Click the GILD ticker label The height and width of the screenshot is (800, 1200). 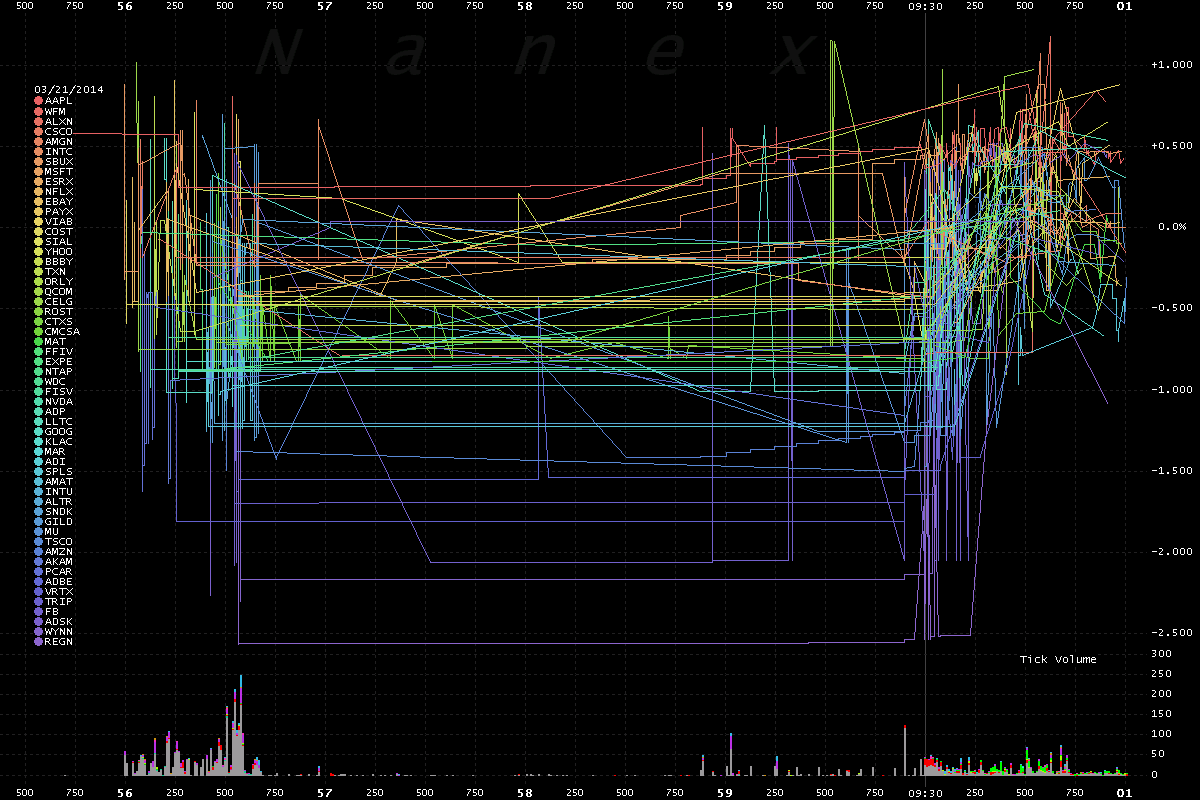[59, 521]
